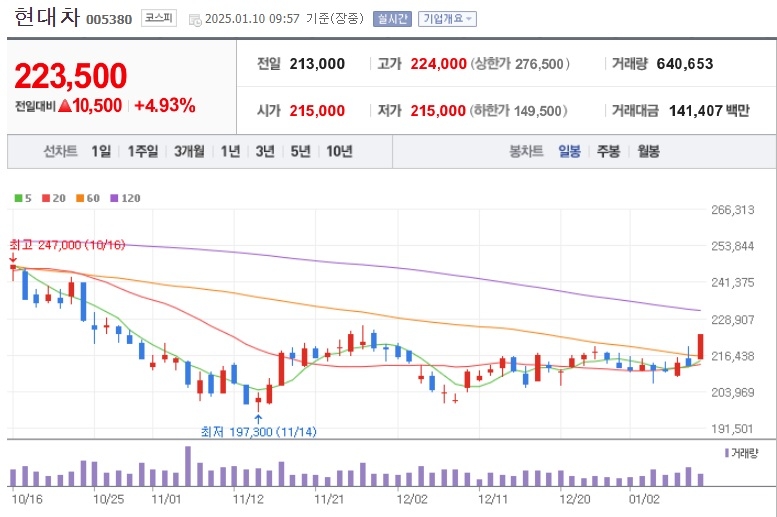The image size is (777, 517).
Task: Click the 10,500 price change value
Action: 97,106
